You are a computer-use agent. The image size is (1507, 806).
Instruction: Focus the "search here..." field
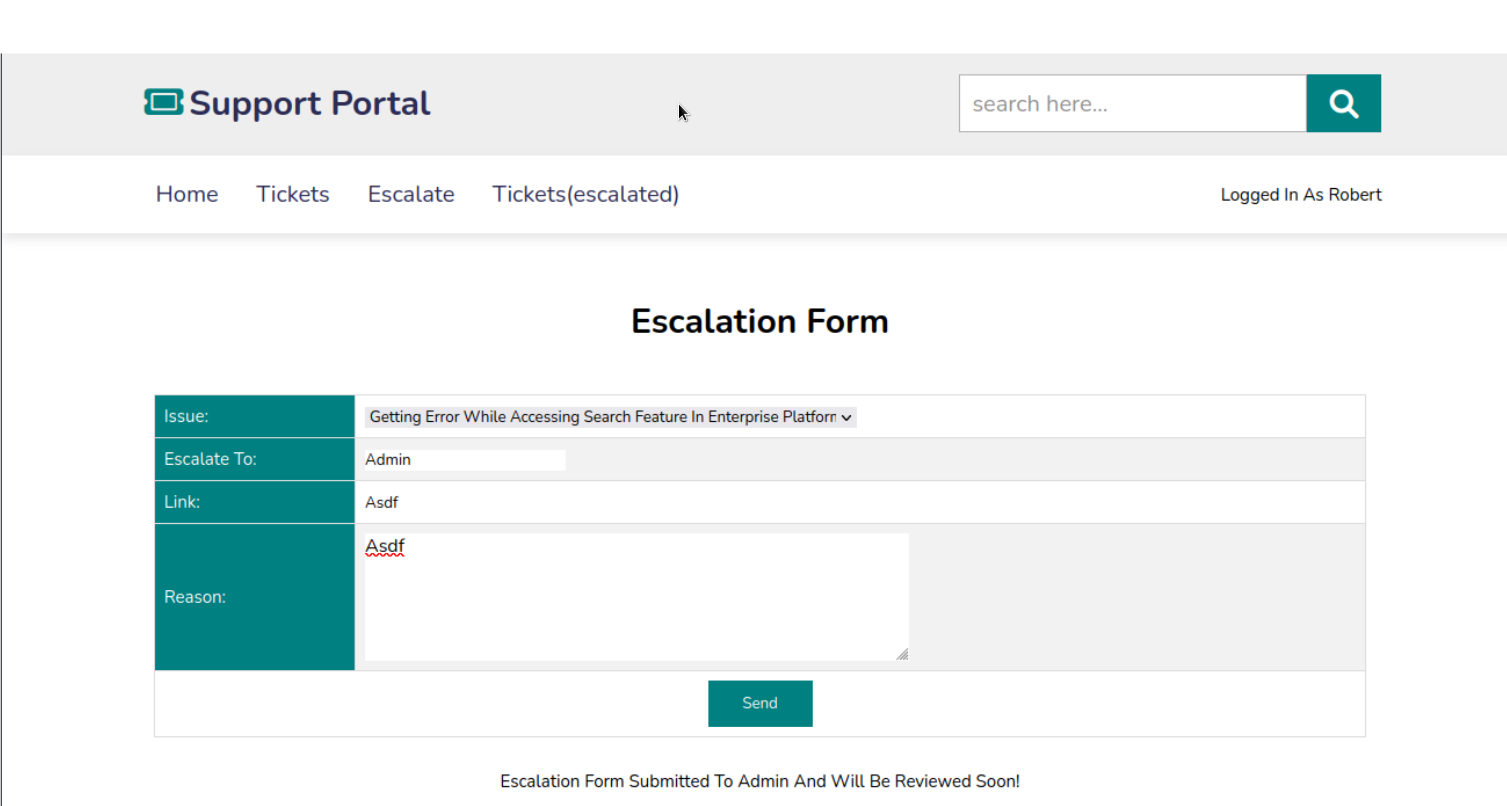click(x=1132, y=103)
